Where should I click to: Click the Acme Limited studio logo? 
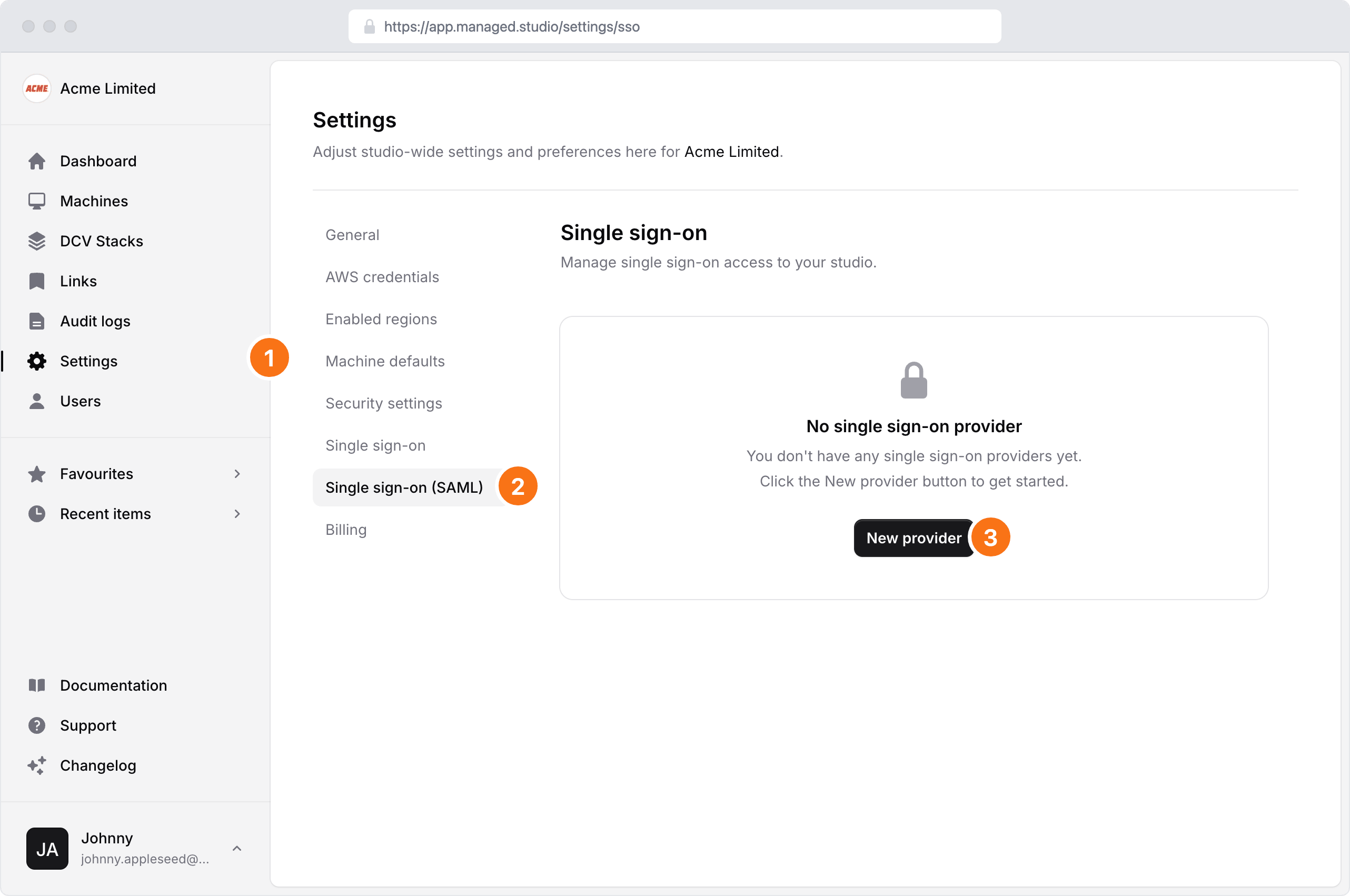(x=36, y=88)
